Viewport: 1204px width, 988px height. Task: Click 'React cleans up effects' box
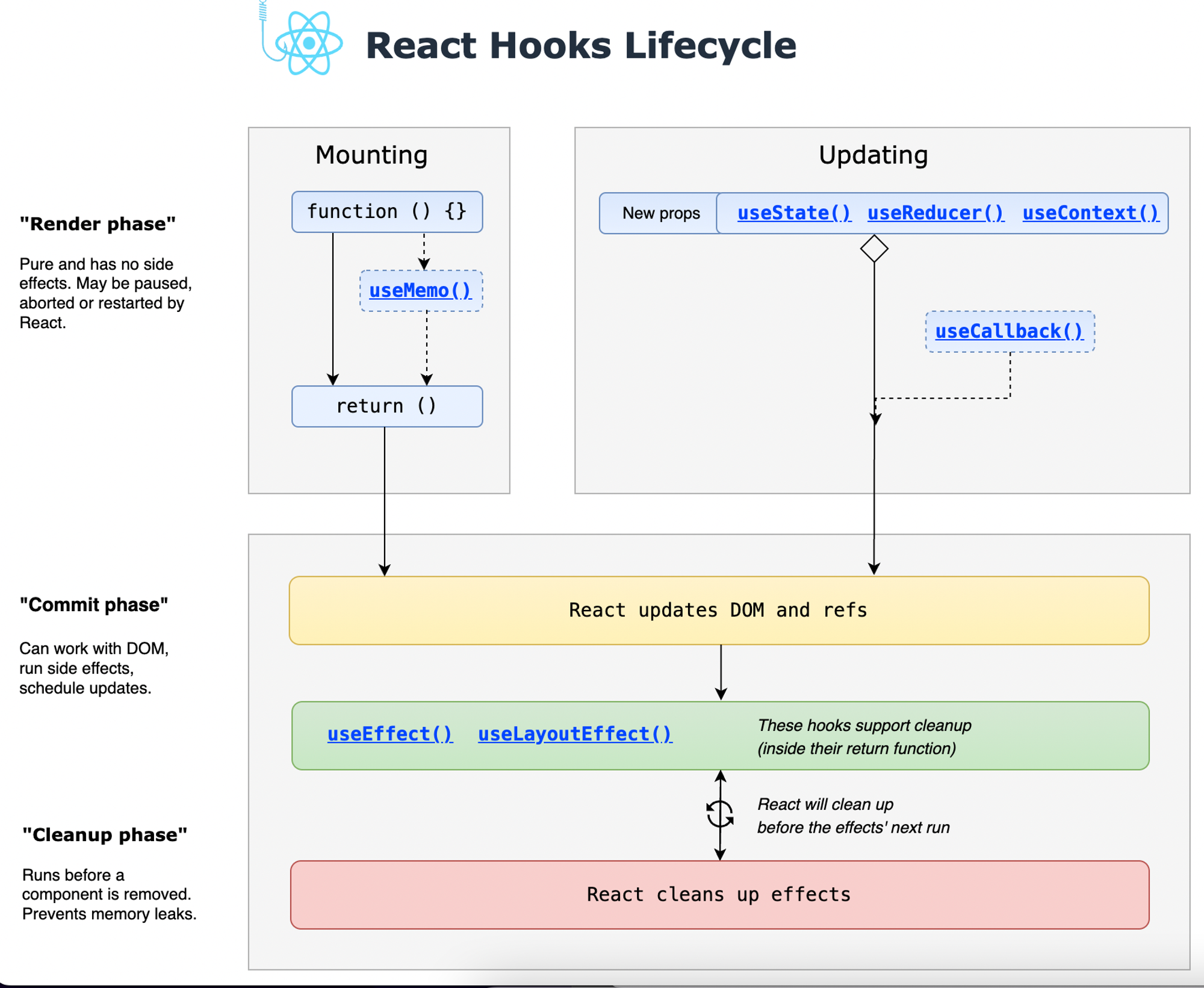click(719, 895)
